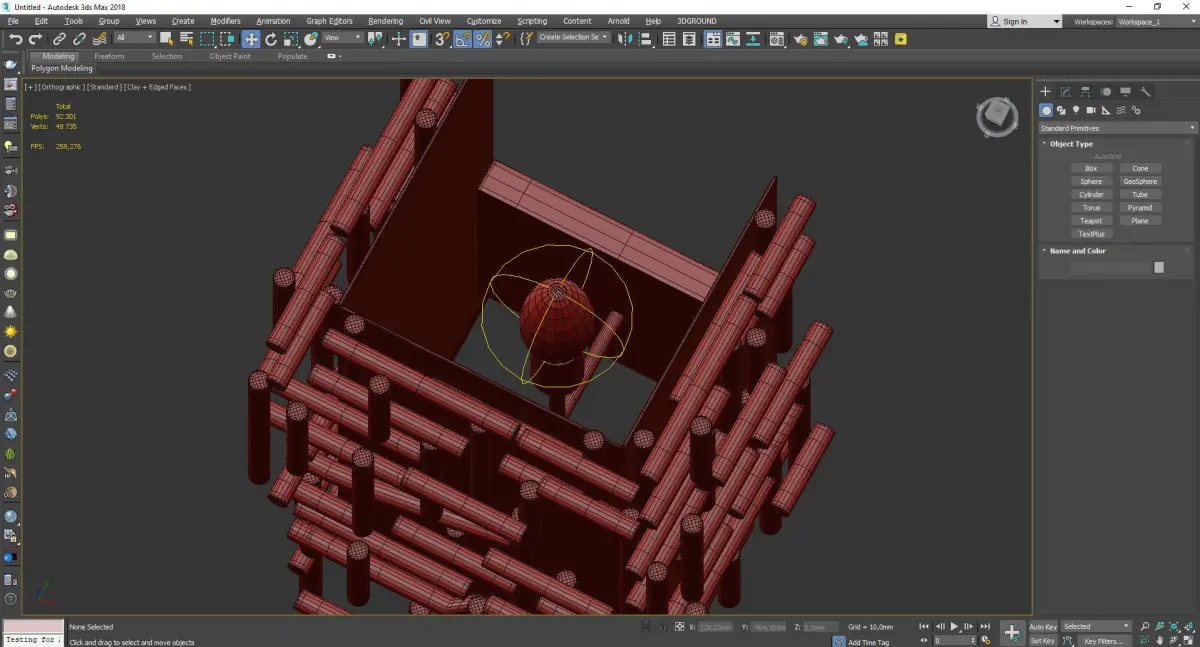Open Key Filters dialog
This screenshot has height=647, width=1200.
tap(1103, 641)
